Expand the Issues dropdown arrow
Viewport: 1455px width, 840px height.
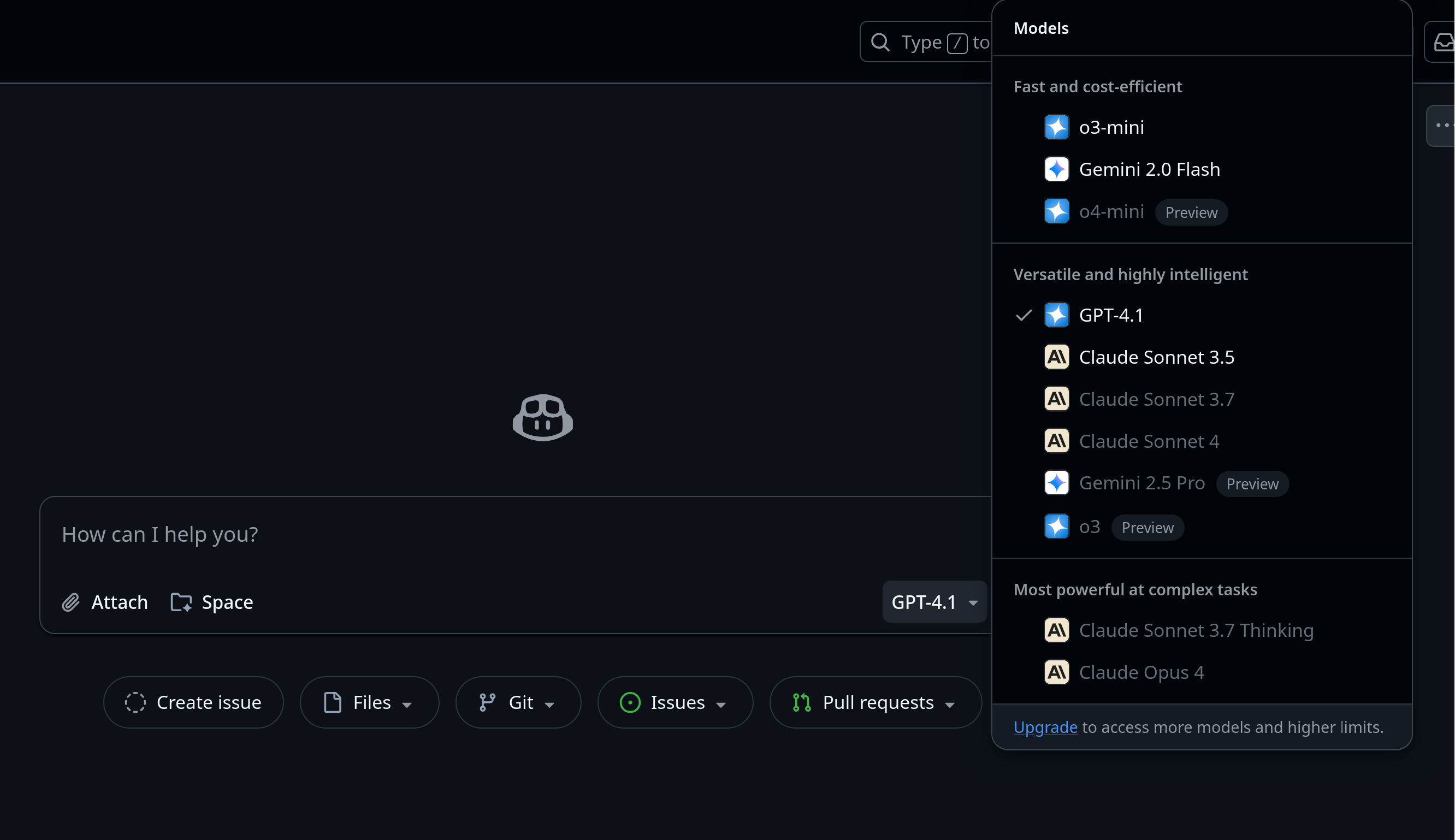[x=720, y=705]
